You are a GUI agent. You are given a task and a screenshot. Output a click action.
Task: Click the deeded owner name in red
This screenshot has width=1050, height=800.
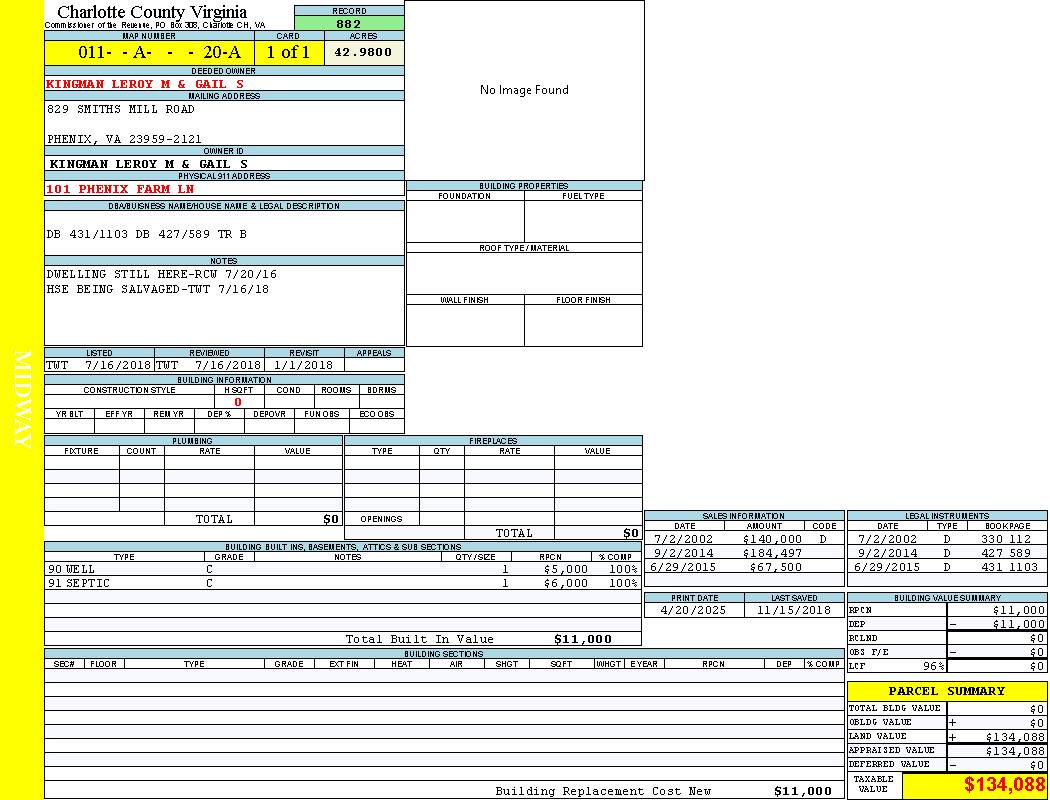[145, 84]
